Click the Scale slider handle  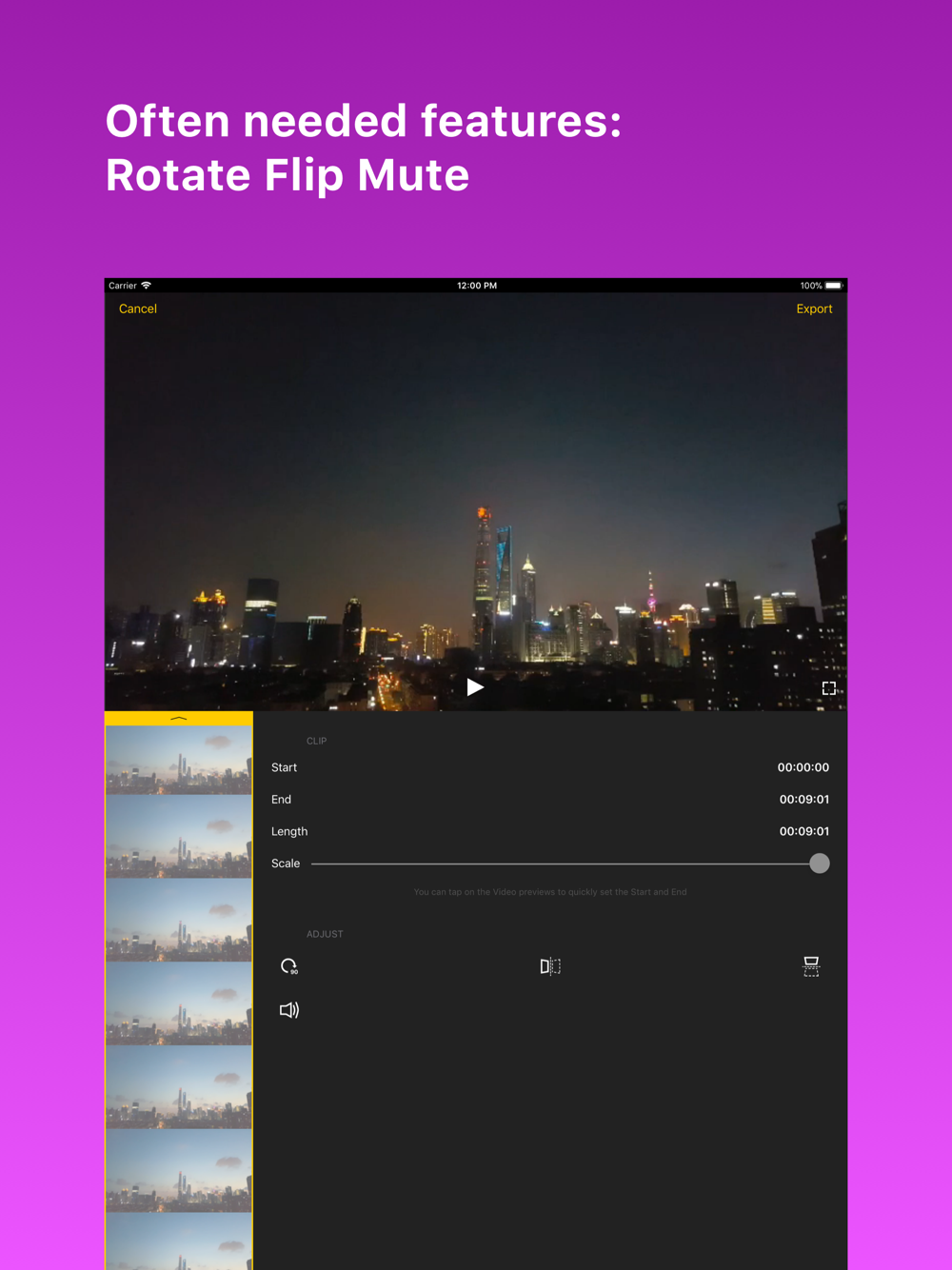[x=819, y=863]
